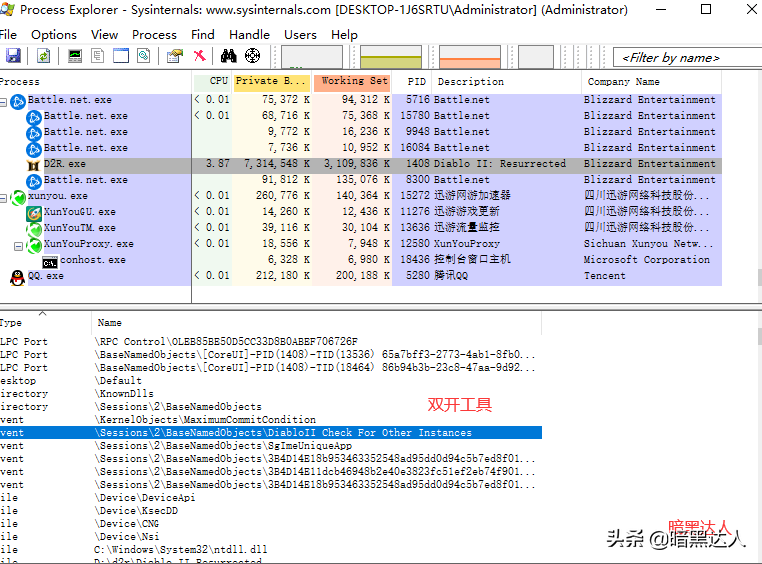Viewport: 762px width, 564px height.
Task: Open Properties via the toolbar icon
Action: coord(174,56)
